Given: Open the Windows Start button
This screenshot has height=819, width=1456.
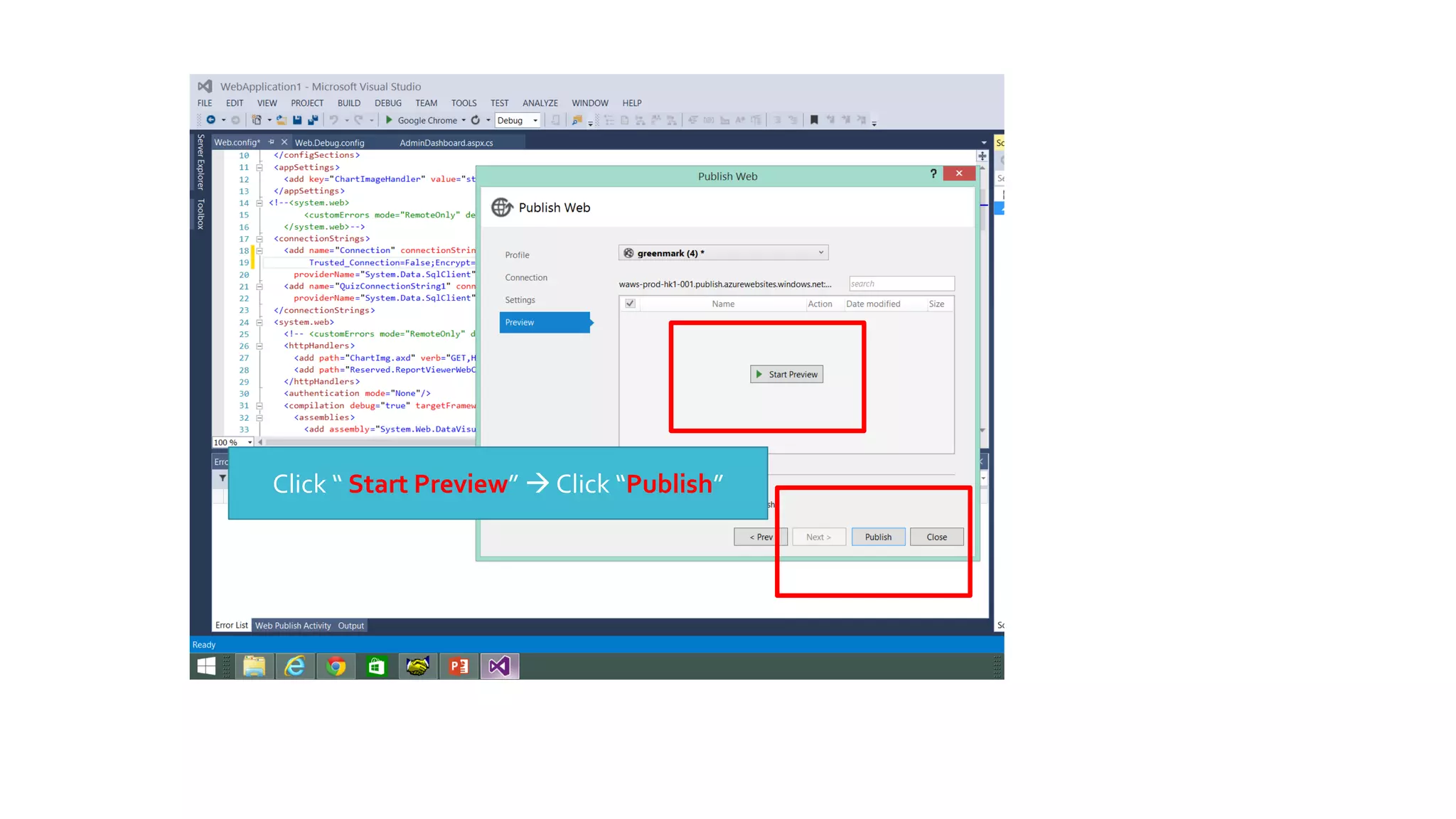Looking at the screenshot, I should [206, 666].
